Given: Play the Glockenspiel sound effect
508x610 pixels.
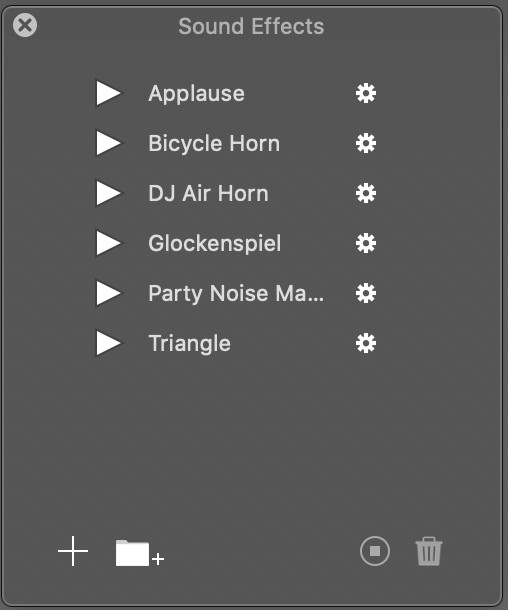Looking at the screenshot, I should 108,243.
